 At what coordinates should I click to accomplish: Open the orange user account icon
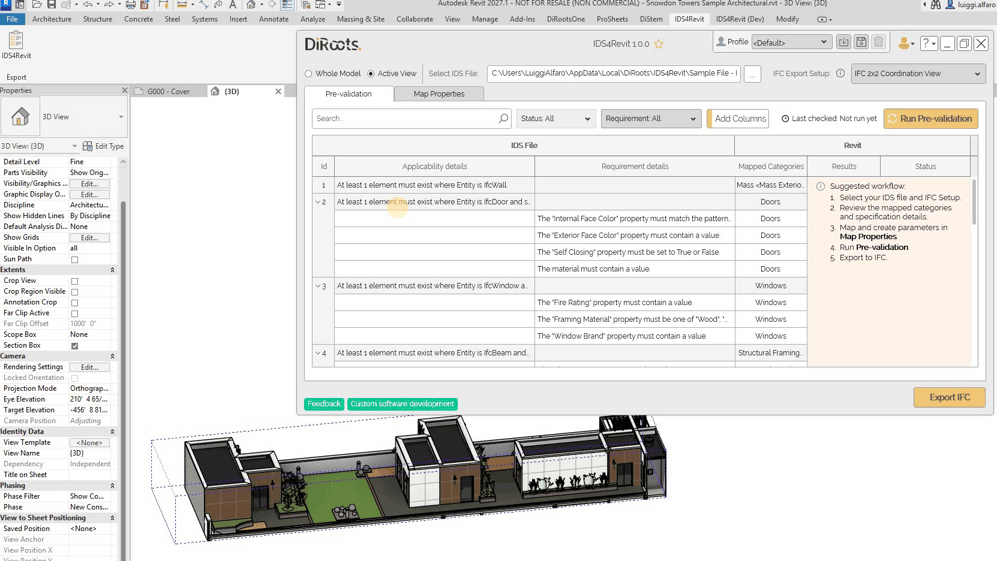pyautogui.click(x=905, y=43)
